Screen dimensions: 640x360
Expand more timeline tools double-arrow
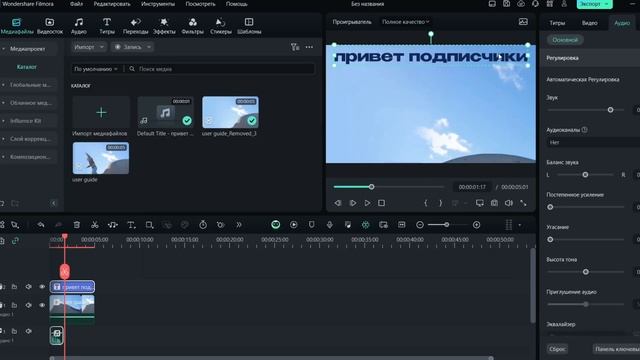point(239,225)
